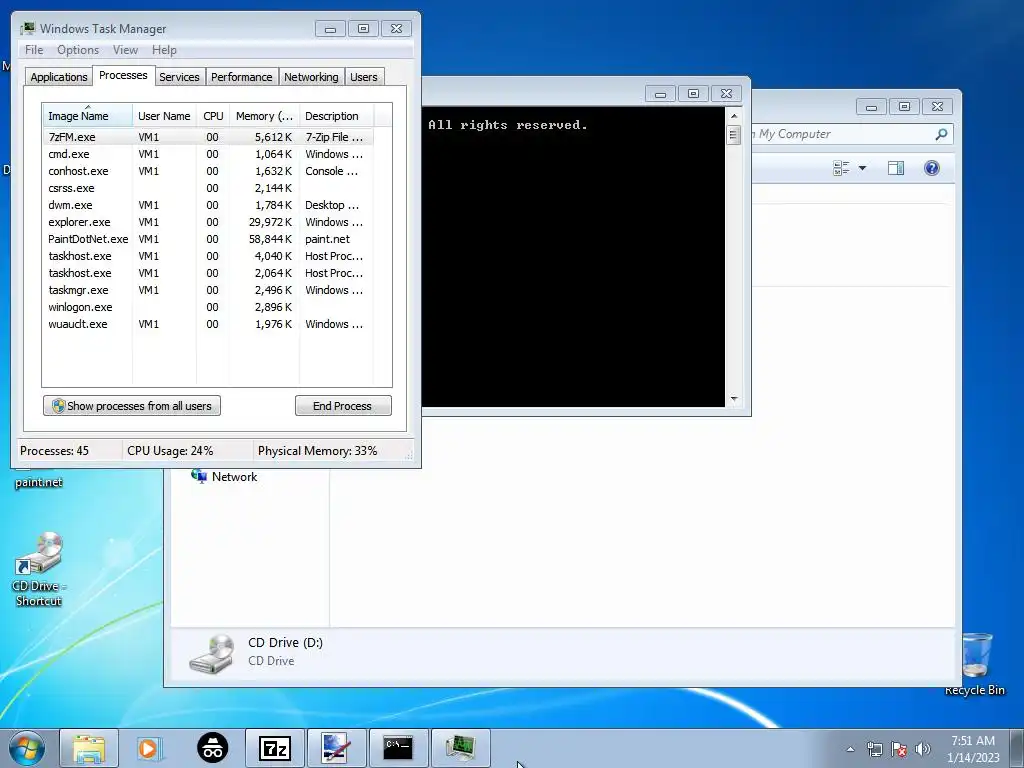Screen dimensions: 1024x768
Task: Select the PaintDotNet.exe process
Action: [208, 239]
